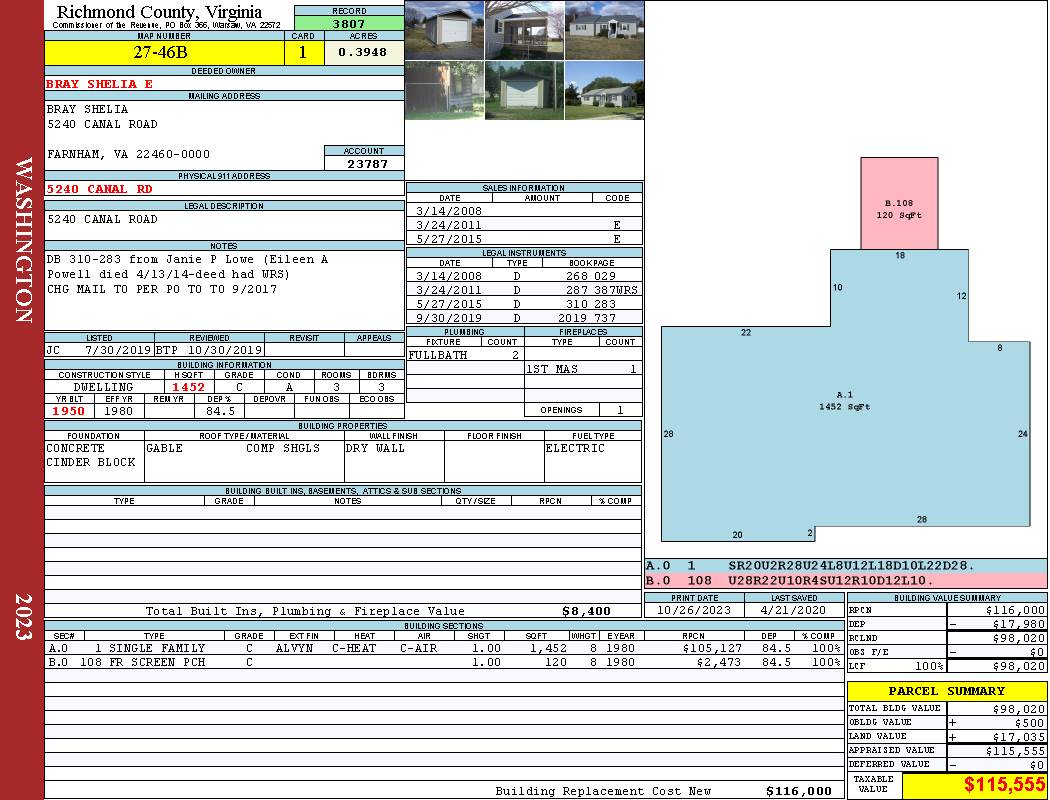Screen dimensions: 1050x800
Task: Click OBLDG VALUE amount $500
Action: tap(1029, 722)
